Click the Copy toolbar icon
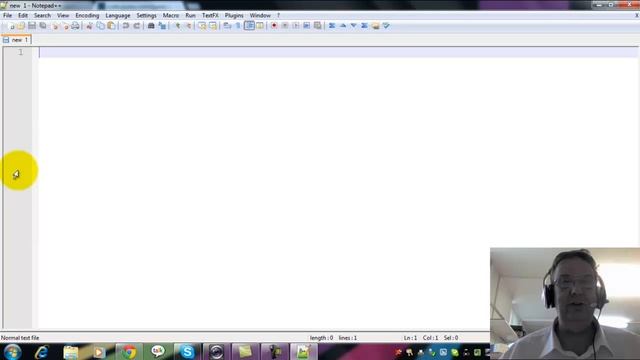Viewport: 640px width, 360px height. pos(100,26)
